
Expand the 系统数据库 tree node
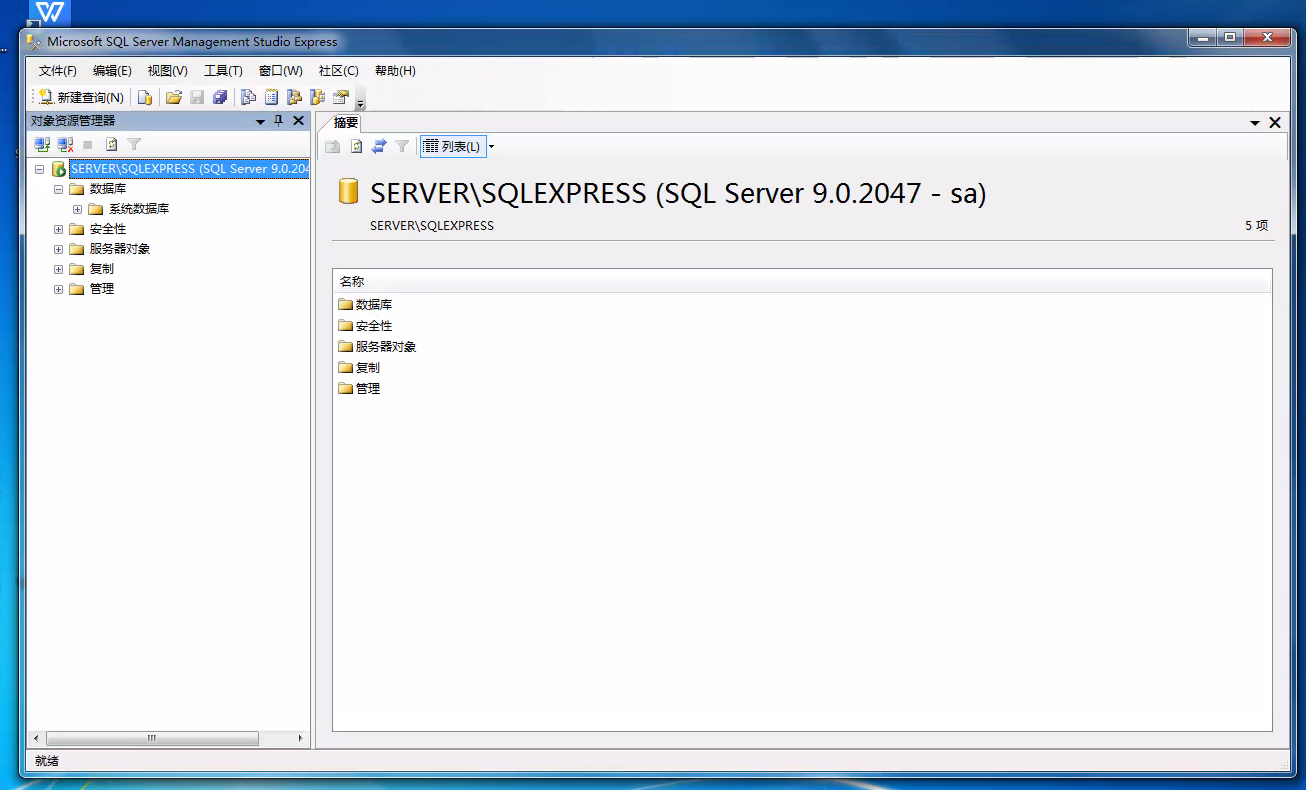[77, 209]
